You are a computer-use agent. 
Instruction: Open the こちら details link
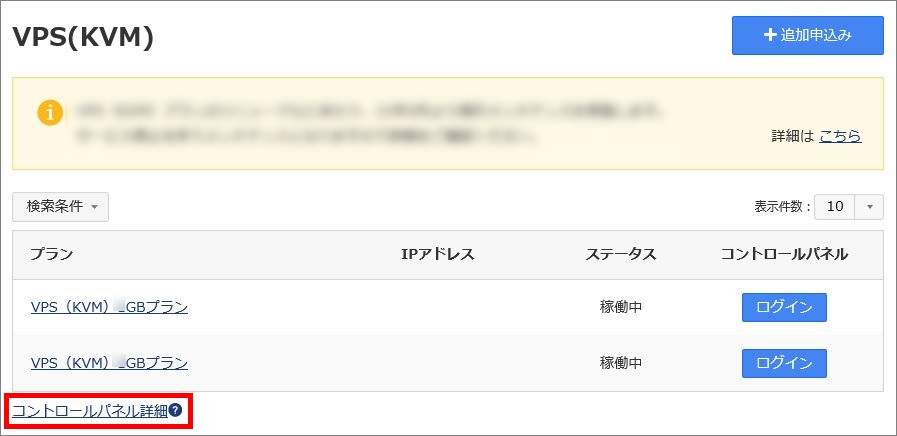(840, 136)
